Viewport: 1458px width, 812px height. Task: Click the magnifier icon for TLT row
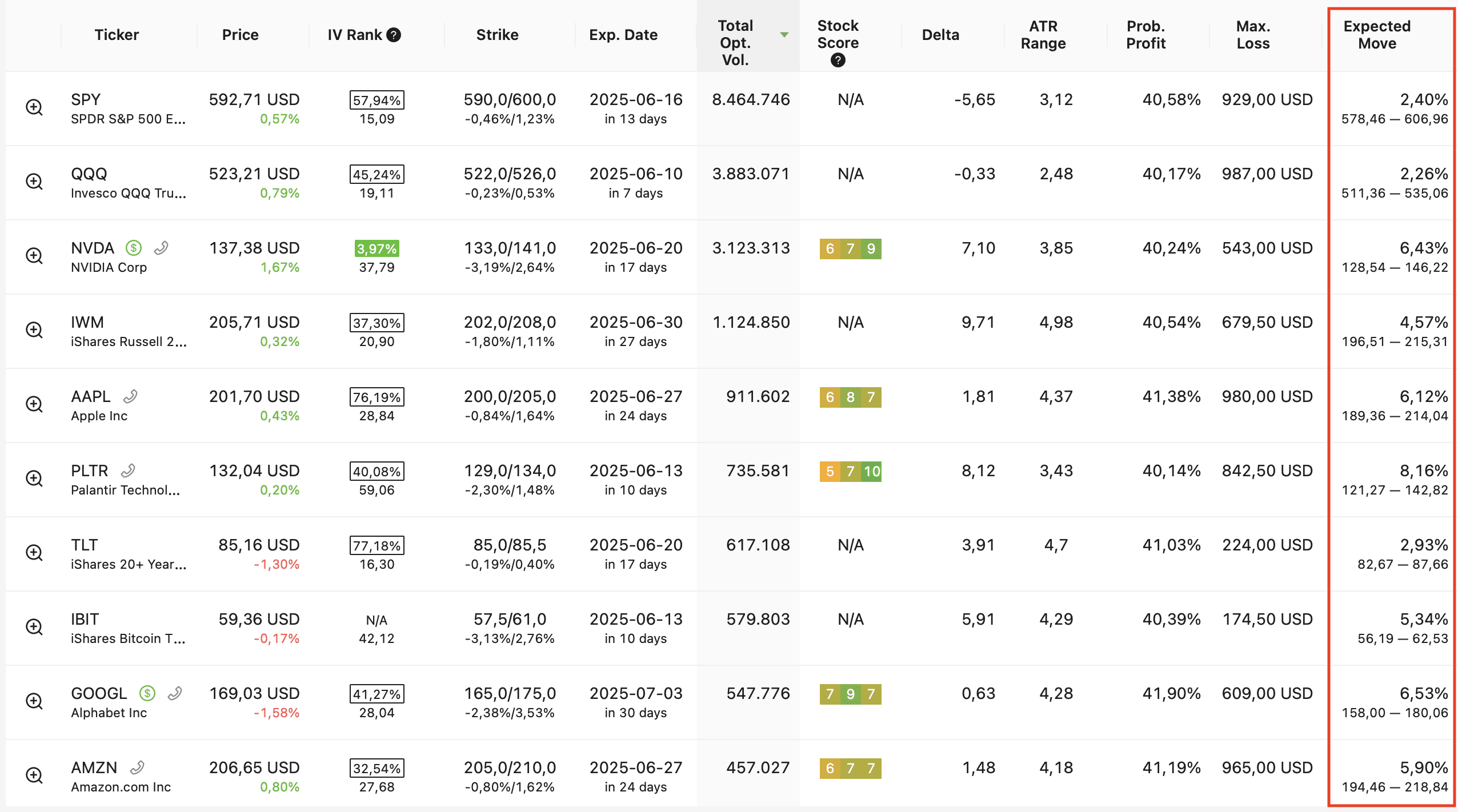click(34, 553)
